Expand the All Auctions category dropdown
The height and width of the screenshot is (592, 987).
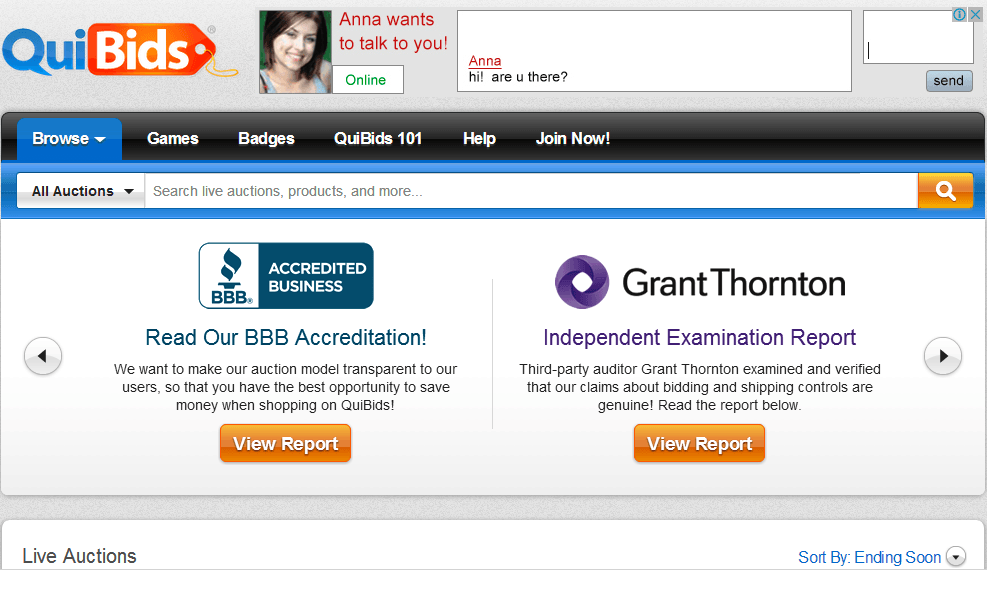pyautogui.click(x=81, y=191)
